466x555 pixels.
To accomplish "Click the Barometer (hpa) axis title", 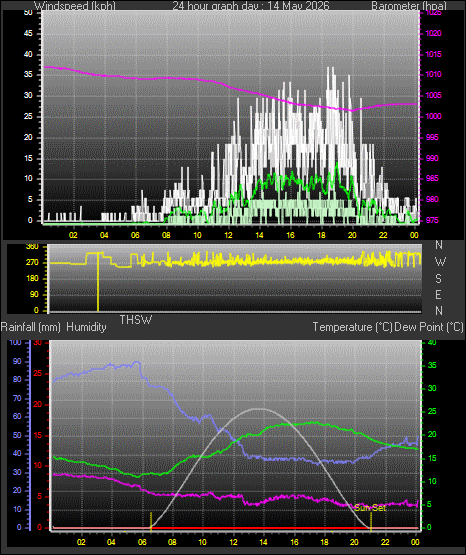I will (x=409, y=6).
